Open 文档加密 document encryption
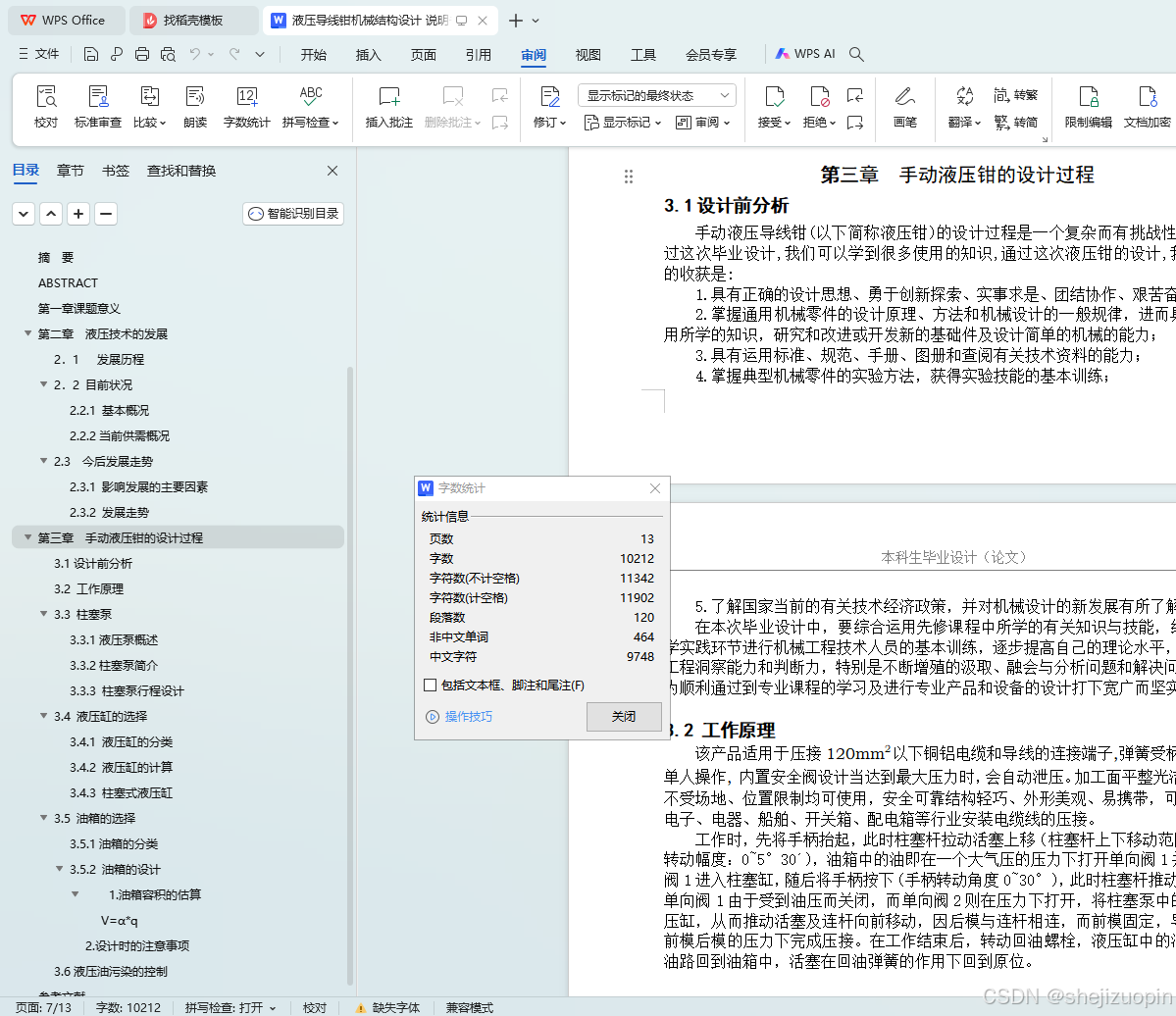The height and width of the screenshot is (1016, 1176). pyautogui.click(x=1147, y=106)
